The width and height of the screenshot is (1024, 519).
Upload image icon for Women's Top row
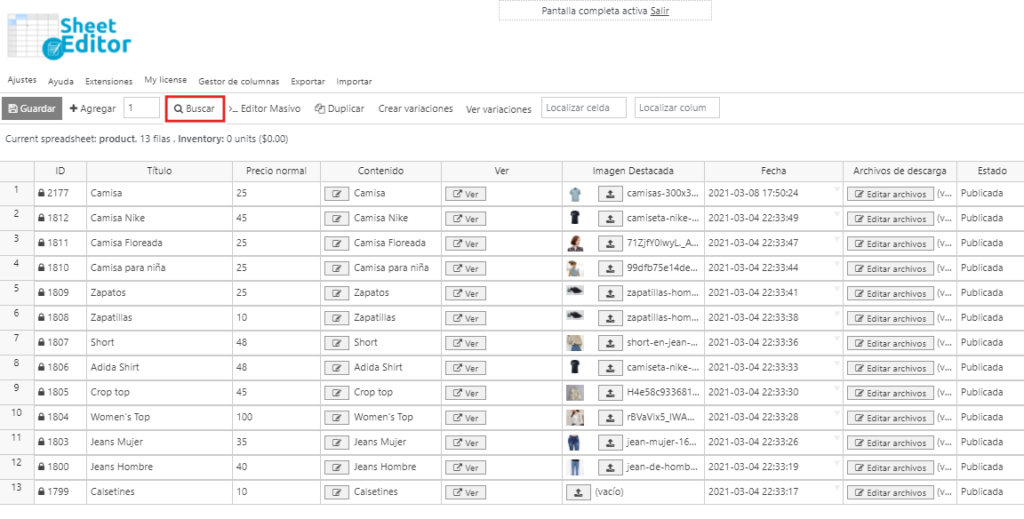pos(610,418)
